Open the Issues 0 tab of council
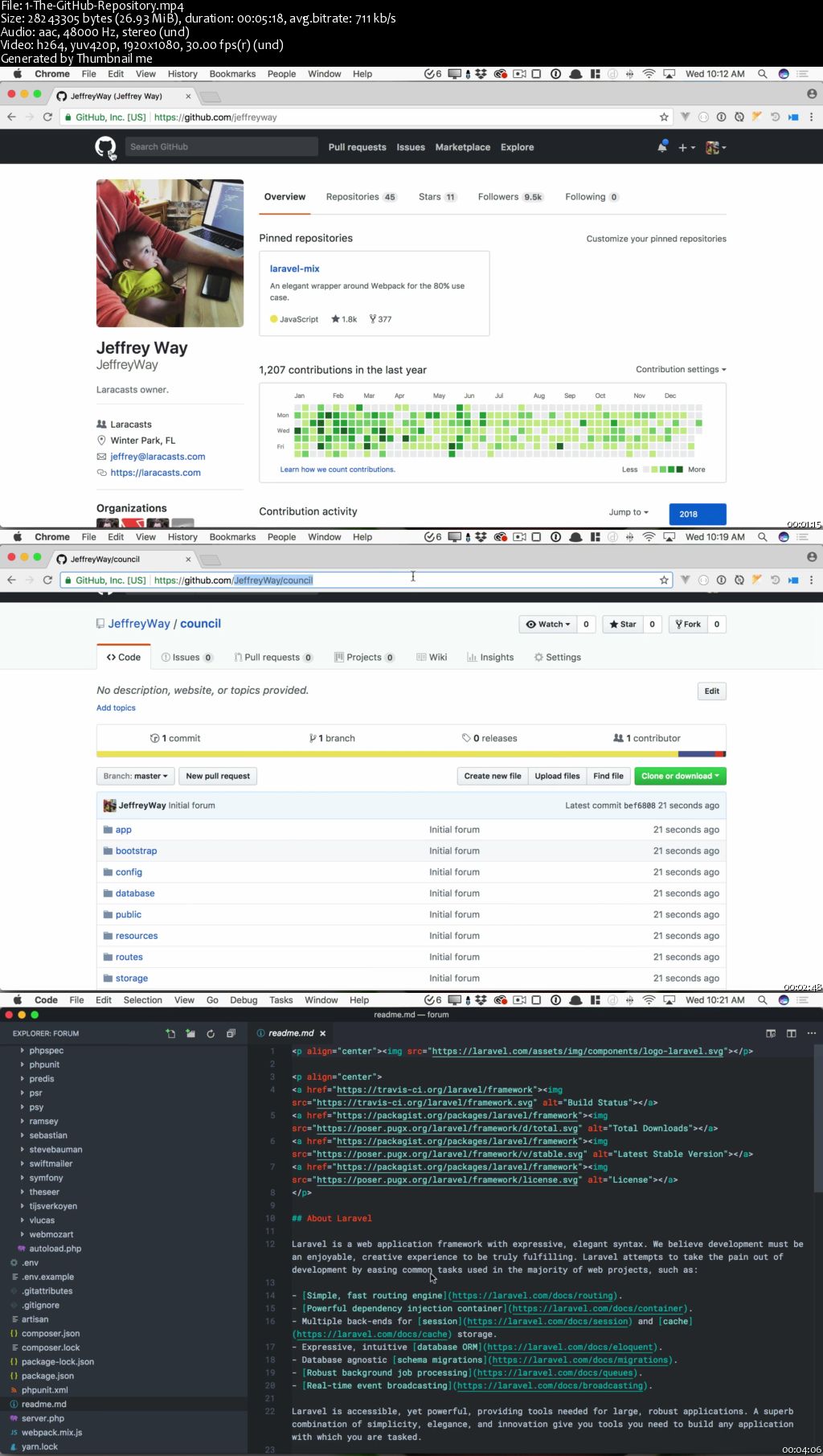Screen dimensions: 823x1456 point(186,658)
